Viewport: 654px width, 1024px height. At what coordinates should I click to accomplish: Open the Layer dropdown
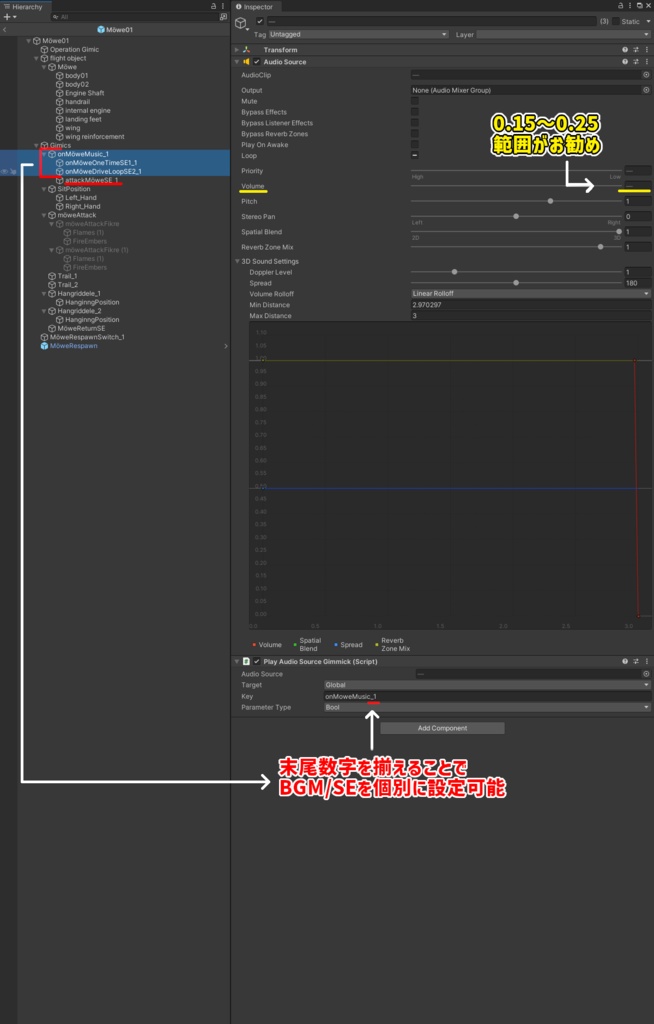coord(563,35)
